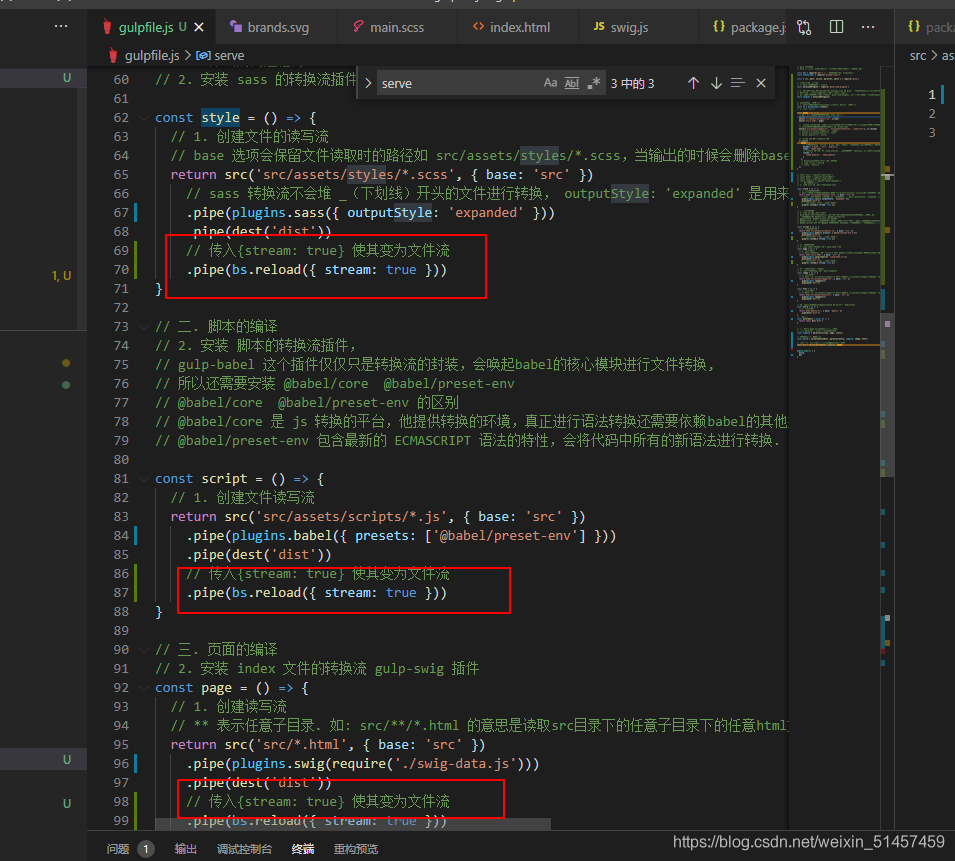
Task: Click the problems count badge 1
Action: [146, 849]
